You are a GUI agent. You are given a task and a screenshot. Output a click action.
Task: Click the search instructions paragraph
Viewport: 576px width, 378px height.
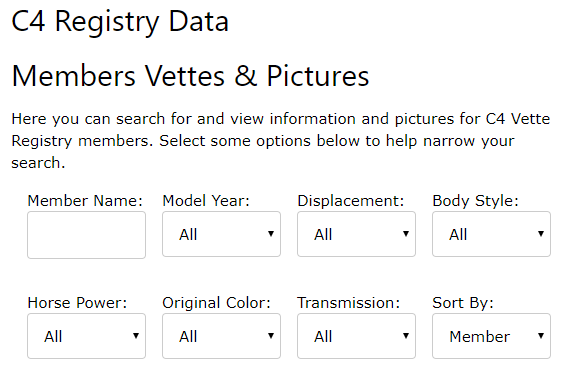pos(281,141)
